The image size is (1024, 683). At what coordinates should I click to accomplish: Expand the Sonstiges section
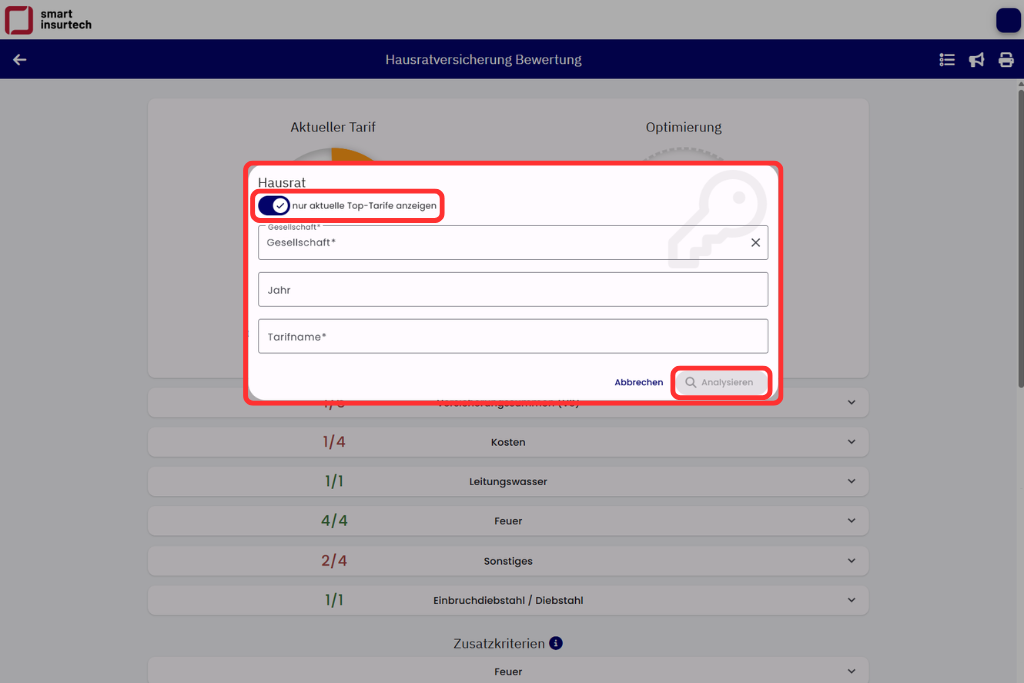851,561
